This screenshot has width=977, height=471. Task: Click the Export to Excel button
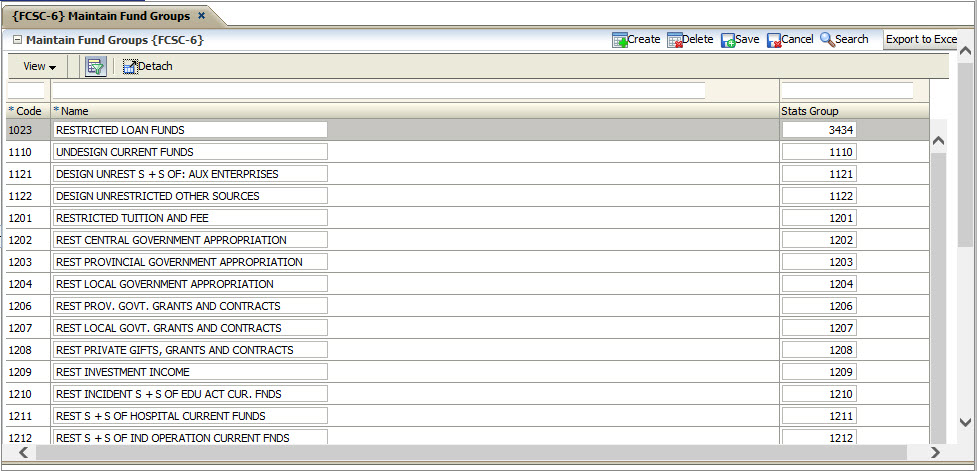coord(921,40)
